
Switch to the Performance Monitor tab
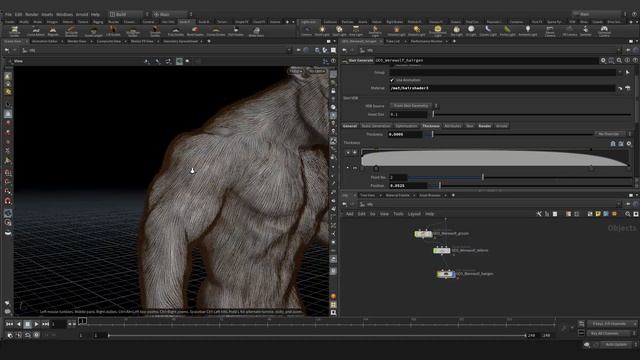(x=426, y=41)
